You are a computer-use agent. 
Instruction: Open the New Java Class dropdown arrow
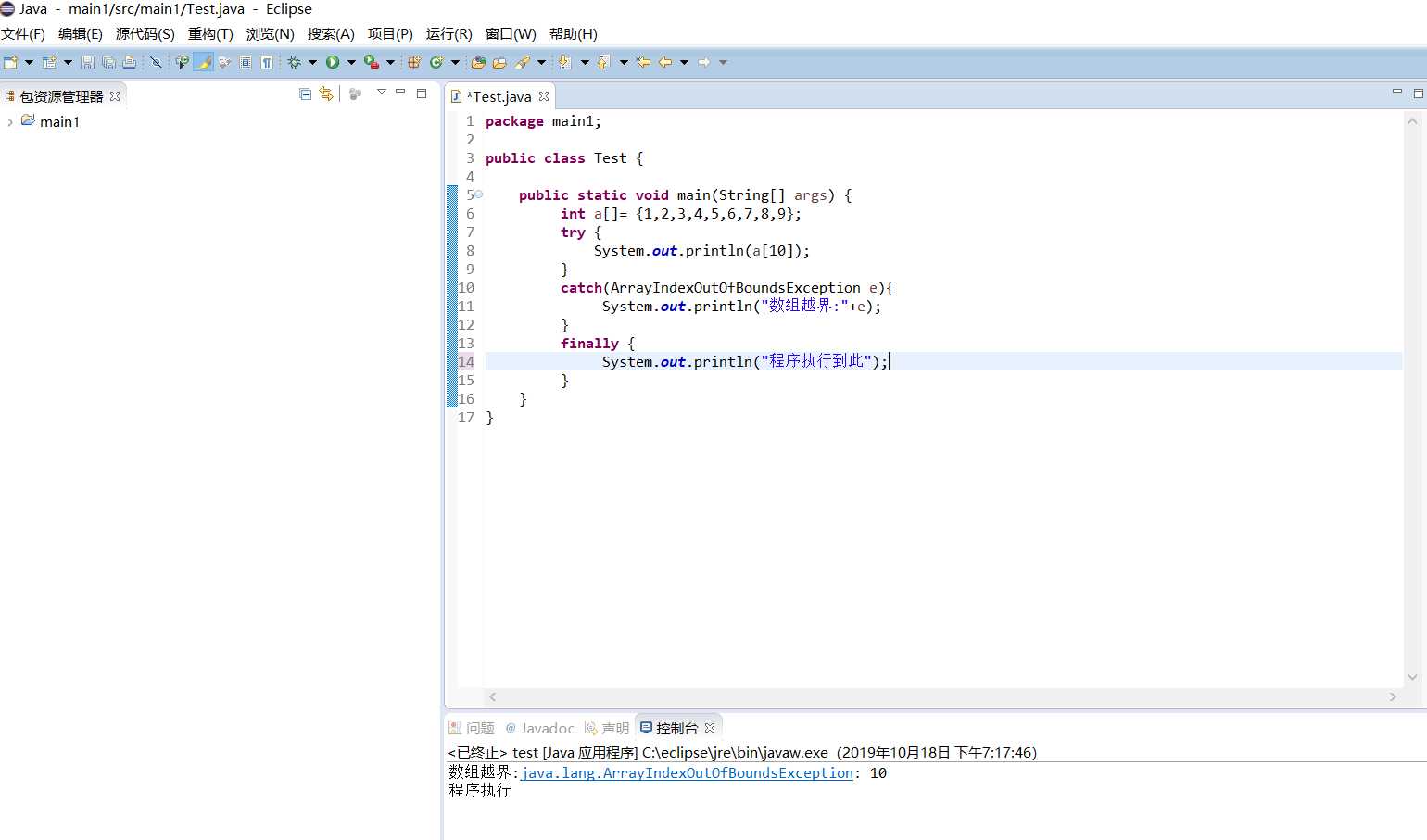455,62
